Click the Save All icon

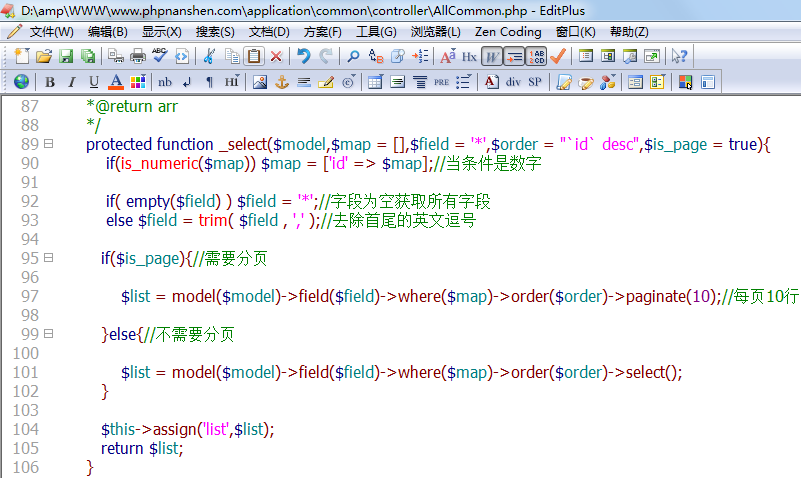pos(88,56)
